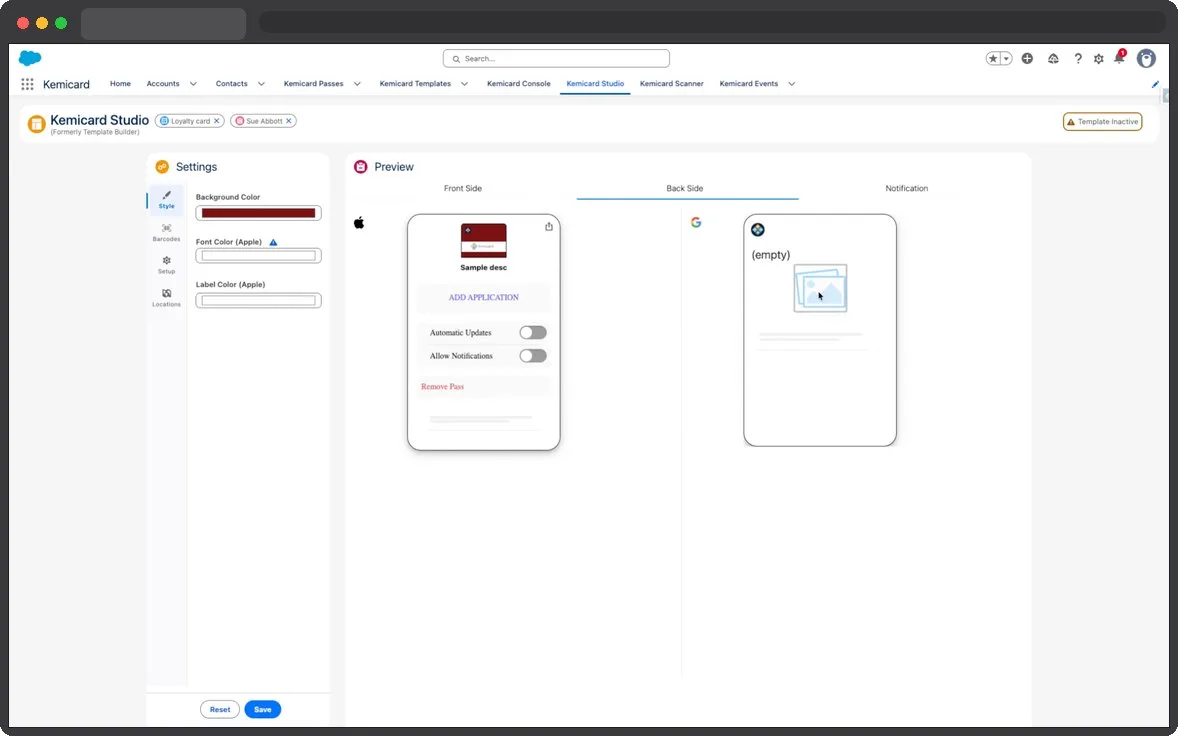Open the Label Color (Apple) picker
The width and height of the screenshot is (1178, 736).
(258, 300)
